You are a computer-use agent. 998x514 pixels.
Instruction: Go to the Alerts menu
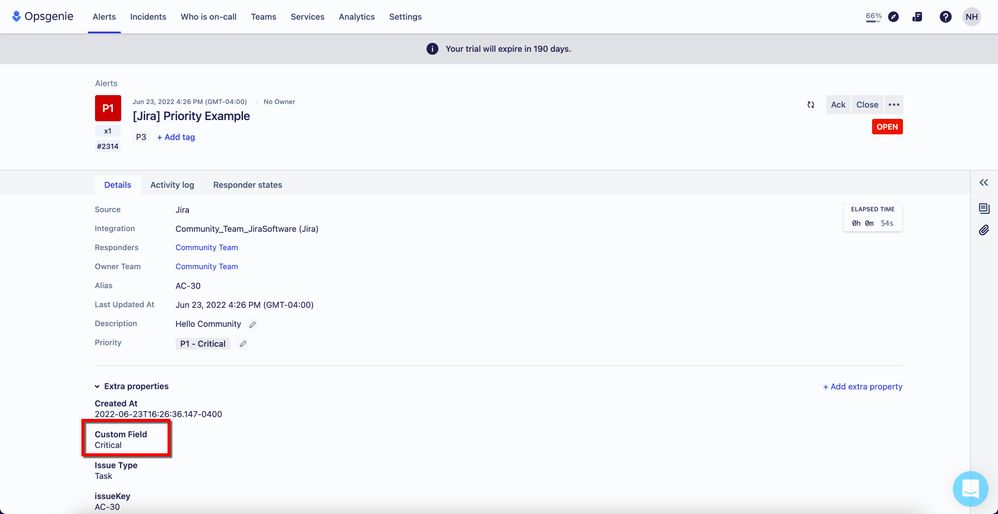point(104,17)
